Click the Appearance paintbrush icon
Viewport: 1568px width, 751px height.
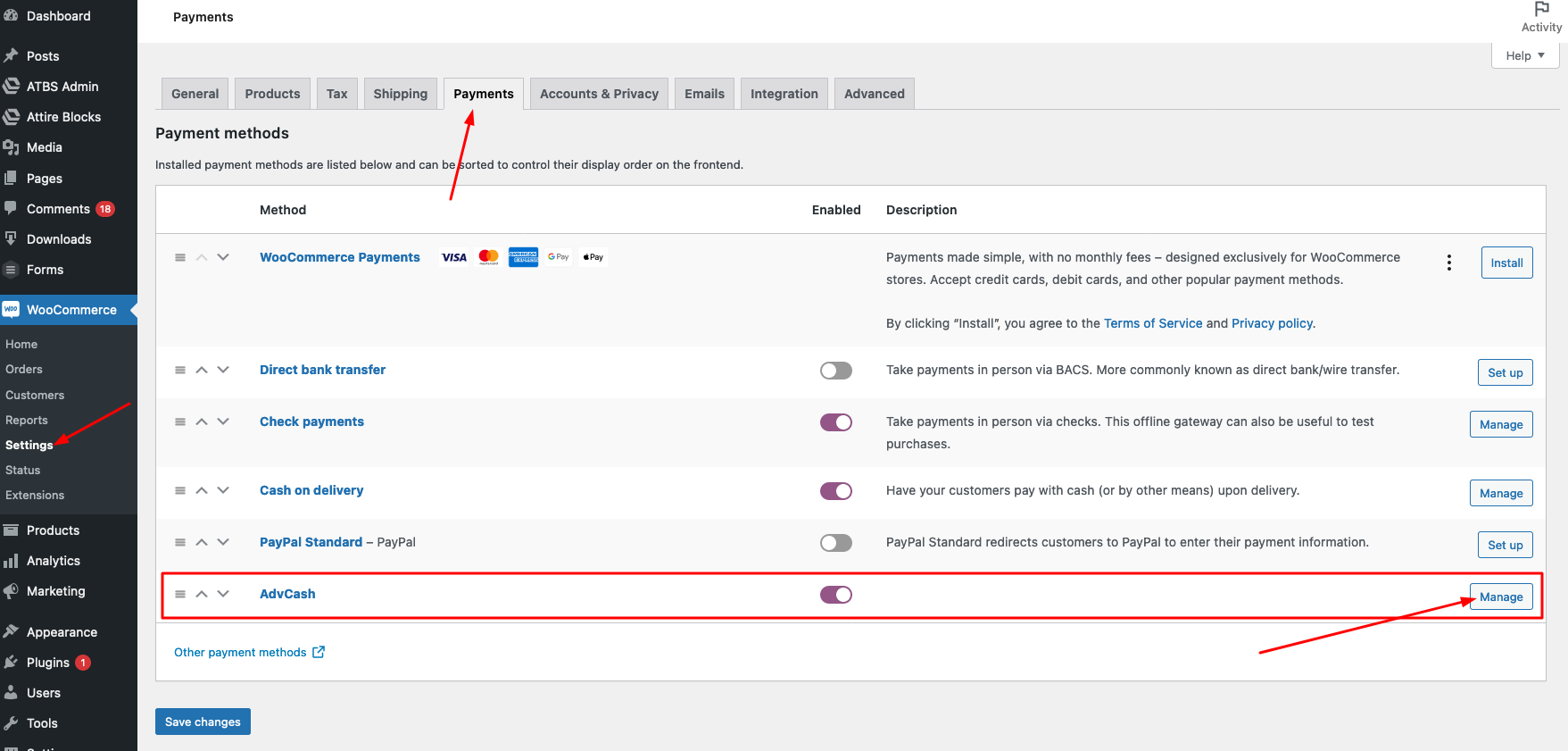[x=11, y=631]
